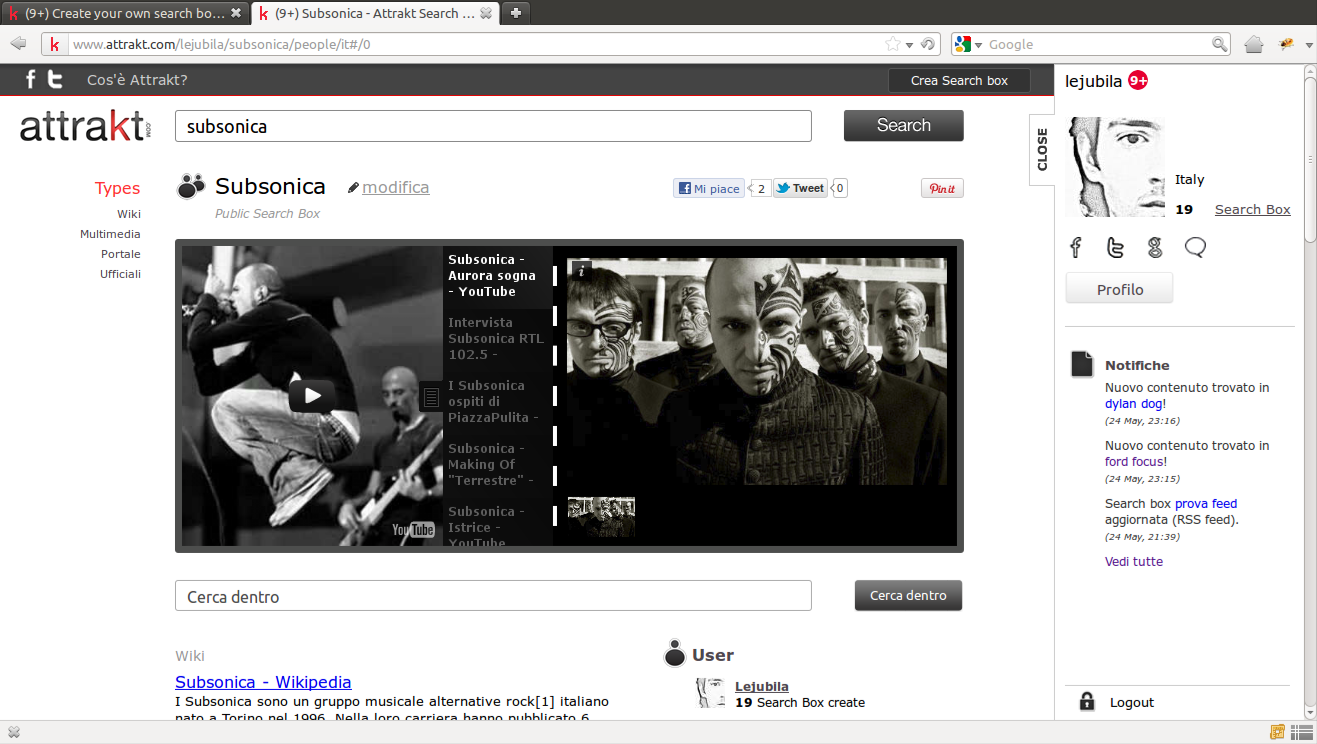The width and height of the screenshot is (1317, 744).
Task: Select Subsonica - Aurora sogna video item
Action: 497,276
